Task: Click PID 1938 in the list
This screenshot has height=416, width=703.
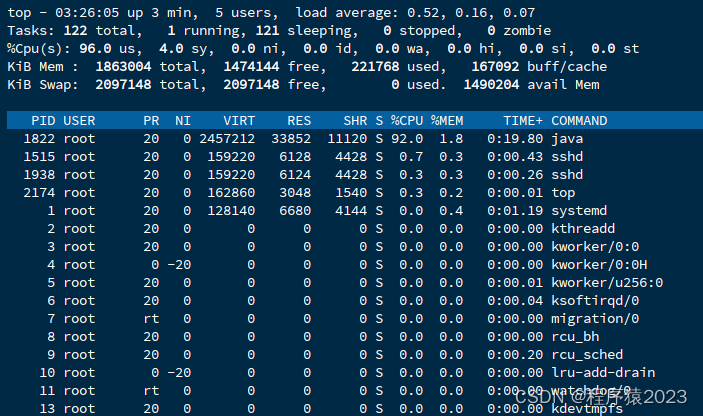Action: 39,174
